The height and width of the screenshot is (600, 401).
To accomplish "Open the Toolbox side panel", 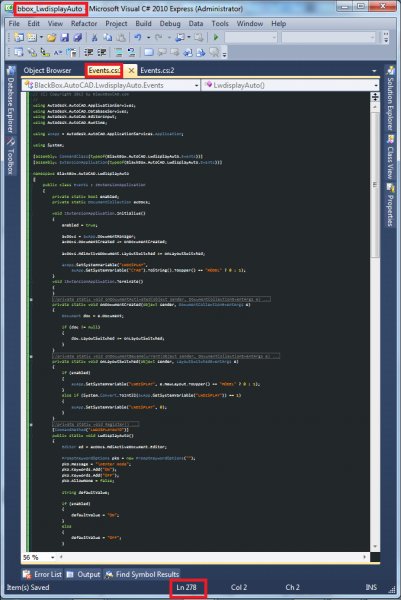I will (11, 156).
